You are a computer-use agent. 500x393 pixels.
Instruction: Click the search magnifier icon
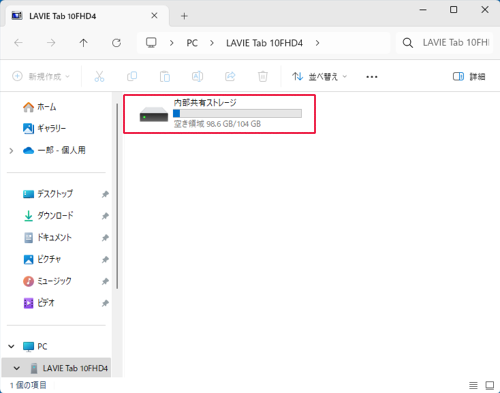point(408,43)
